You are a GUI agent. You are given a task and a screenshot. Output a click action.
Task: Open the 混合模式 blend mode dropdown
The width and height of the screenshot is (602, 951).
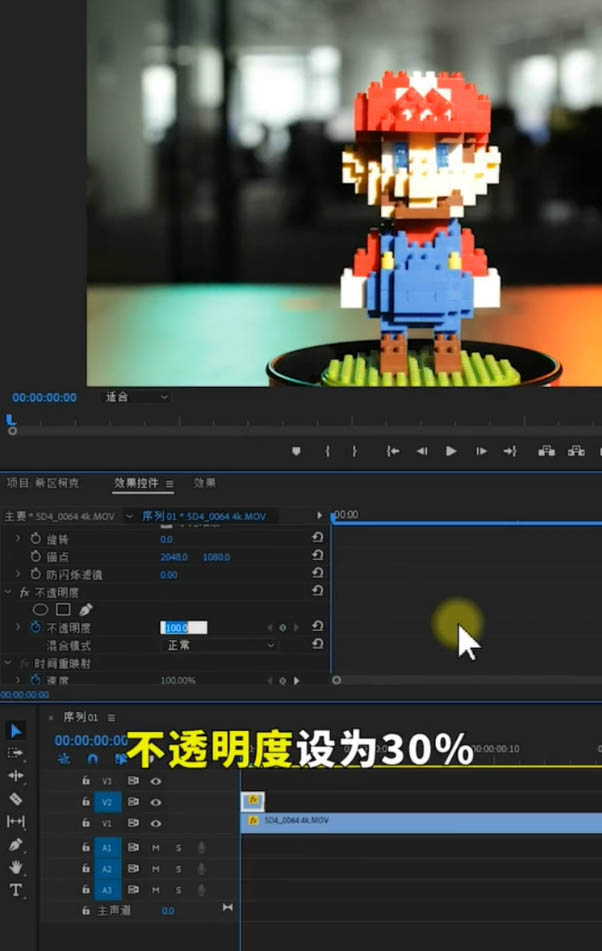[219, 646]
